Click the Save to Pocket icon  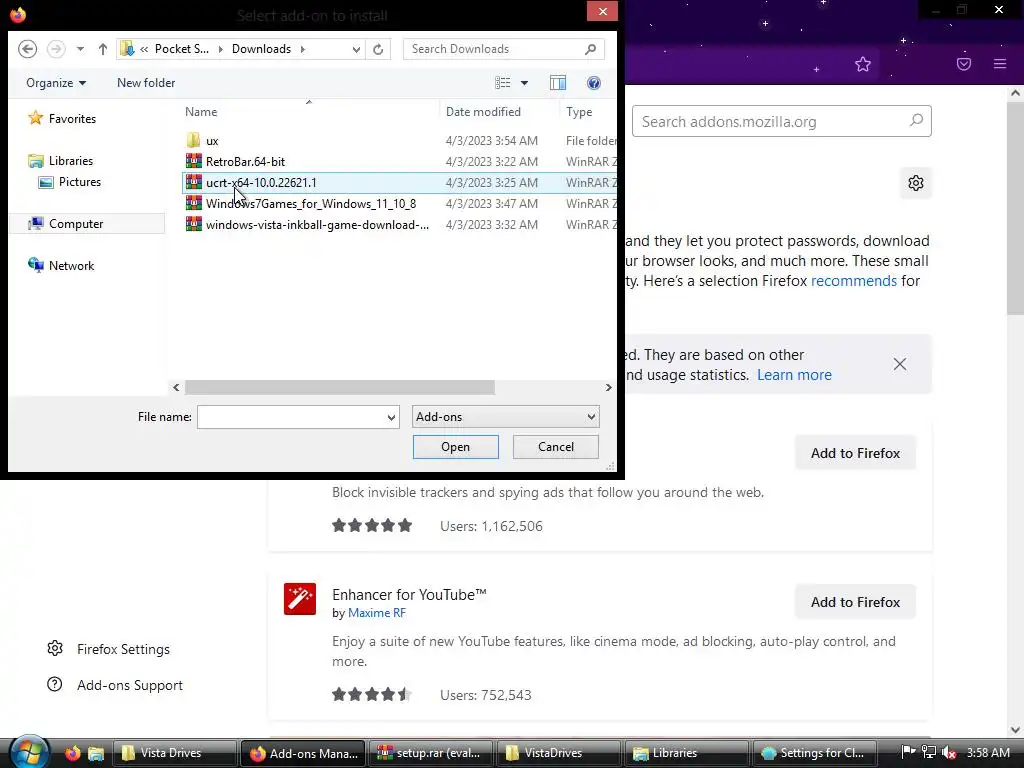coord(964,64)
